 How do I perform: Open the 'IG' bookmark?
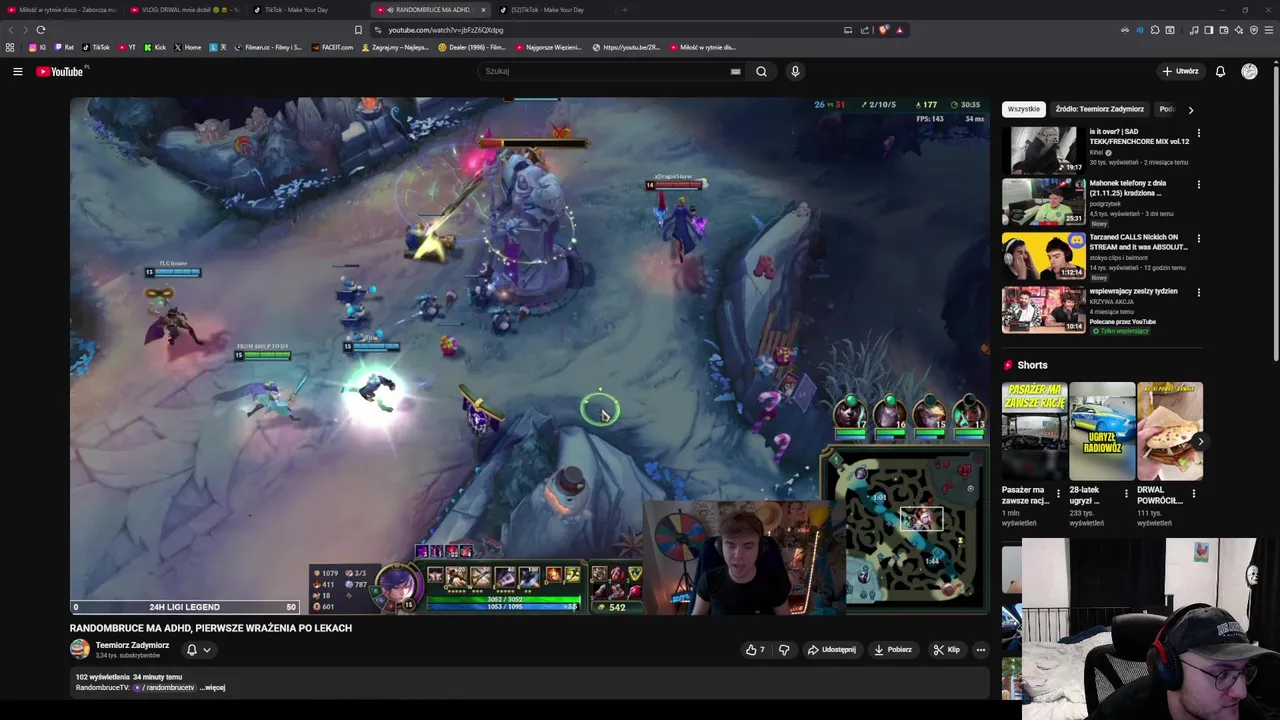coord(38,47)
